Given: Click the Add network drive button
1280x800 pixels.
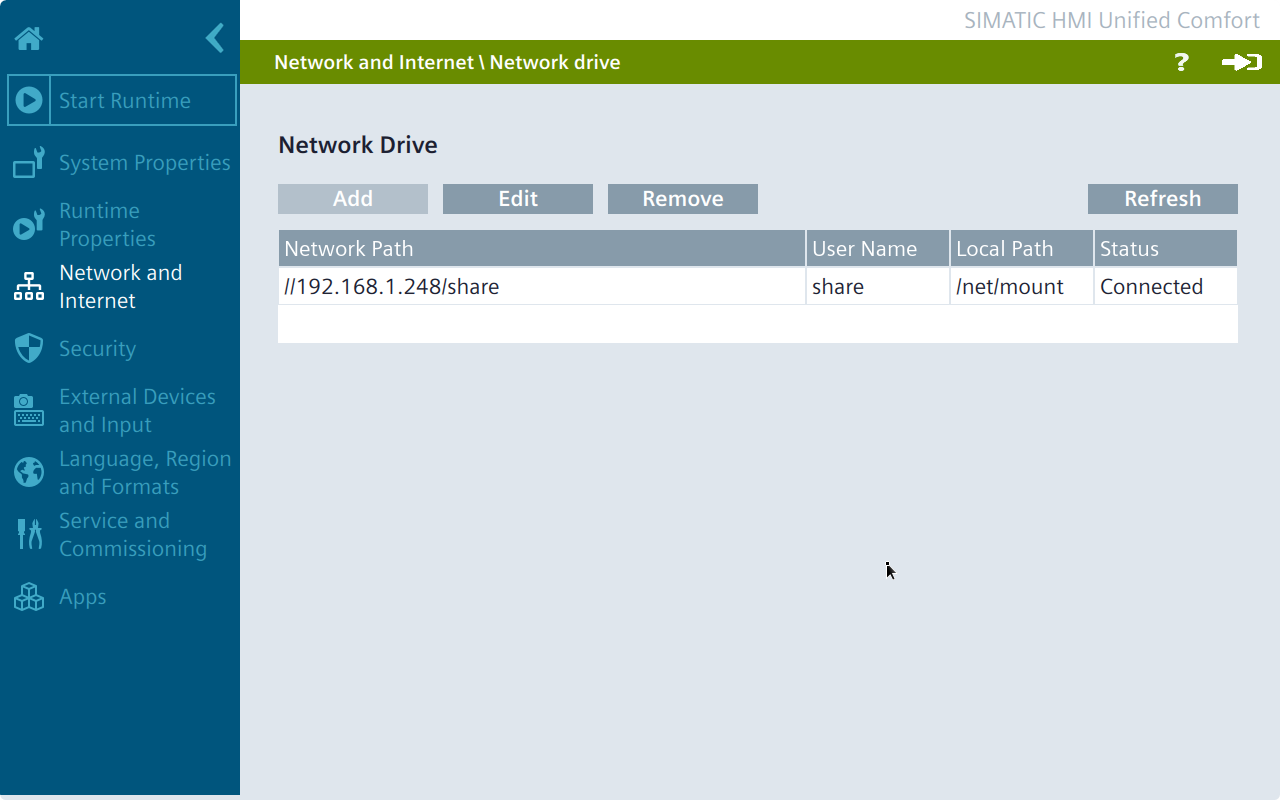Looking at the screenshot, I should pos(353,199).
